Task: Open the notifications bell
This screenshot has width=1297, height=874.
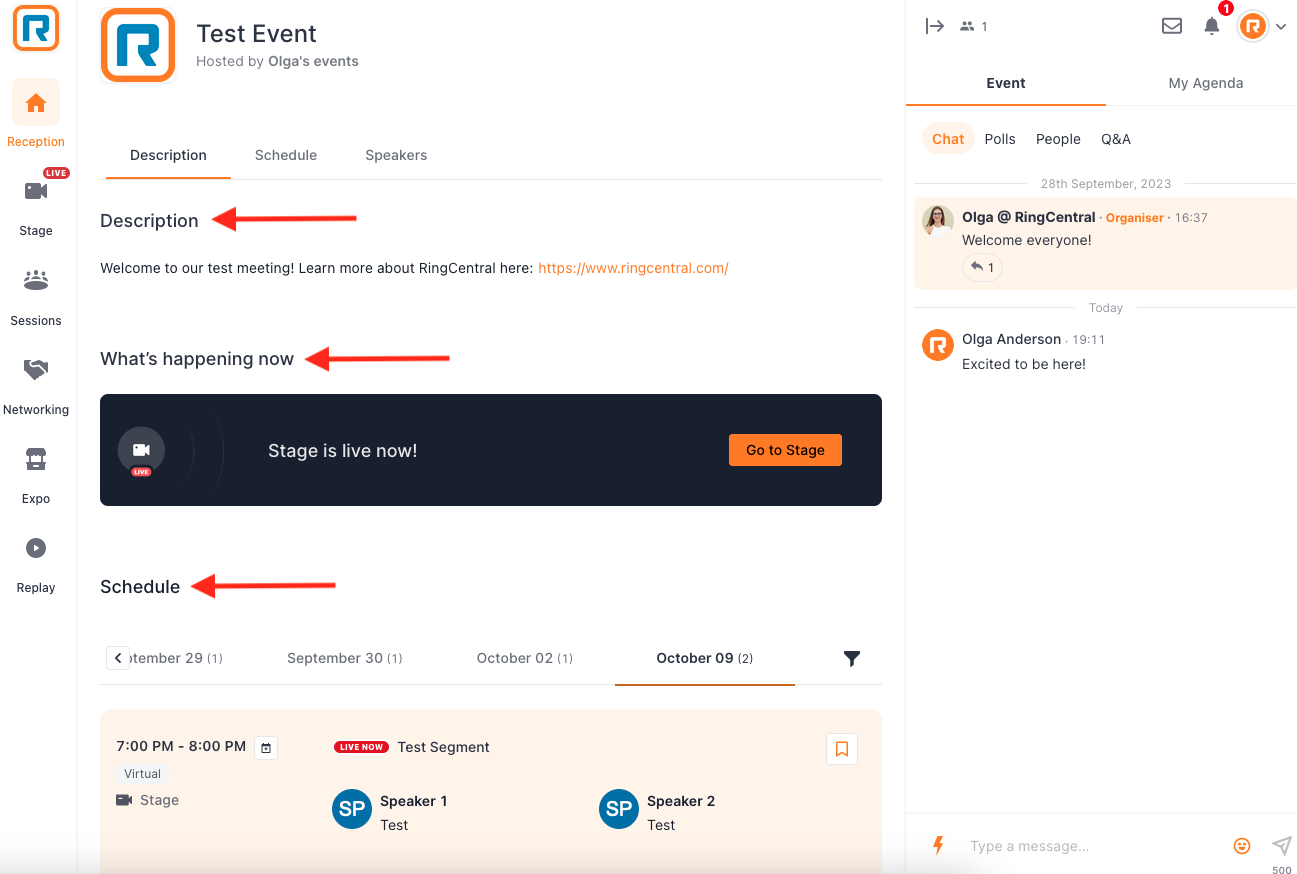Action: pos(1212,26)
